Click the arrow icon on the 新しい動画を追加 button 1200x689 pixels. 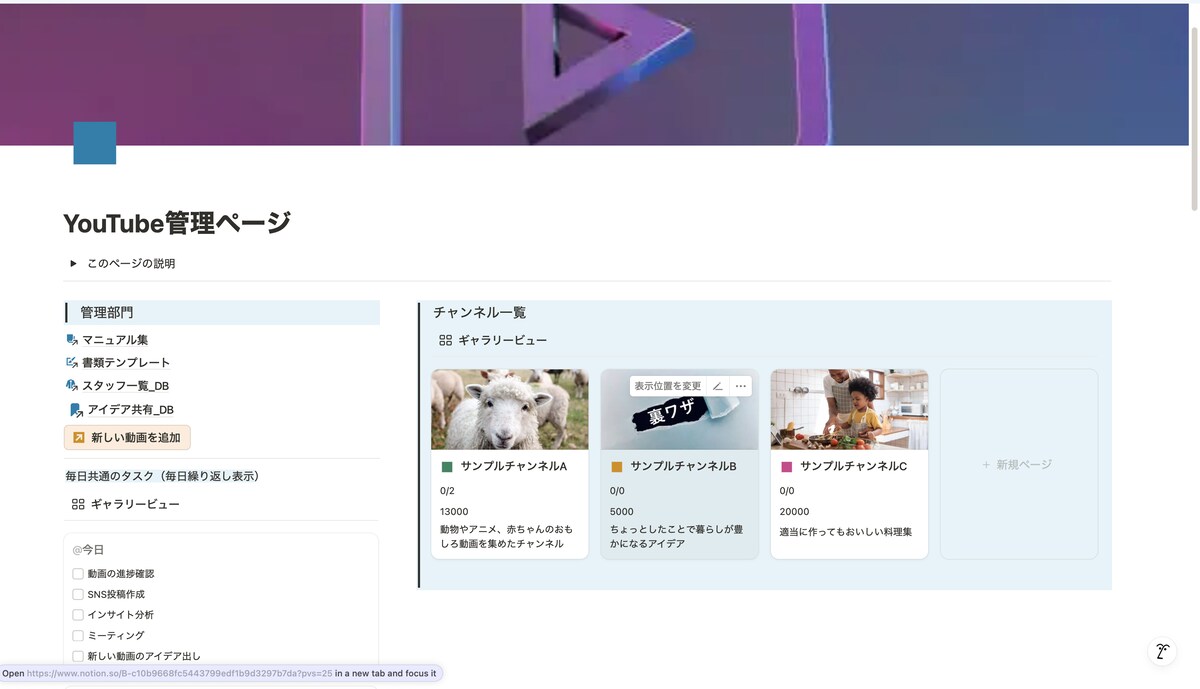78,437
